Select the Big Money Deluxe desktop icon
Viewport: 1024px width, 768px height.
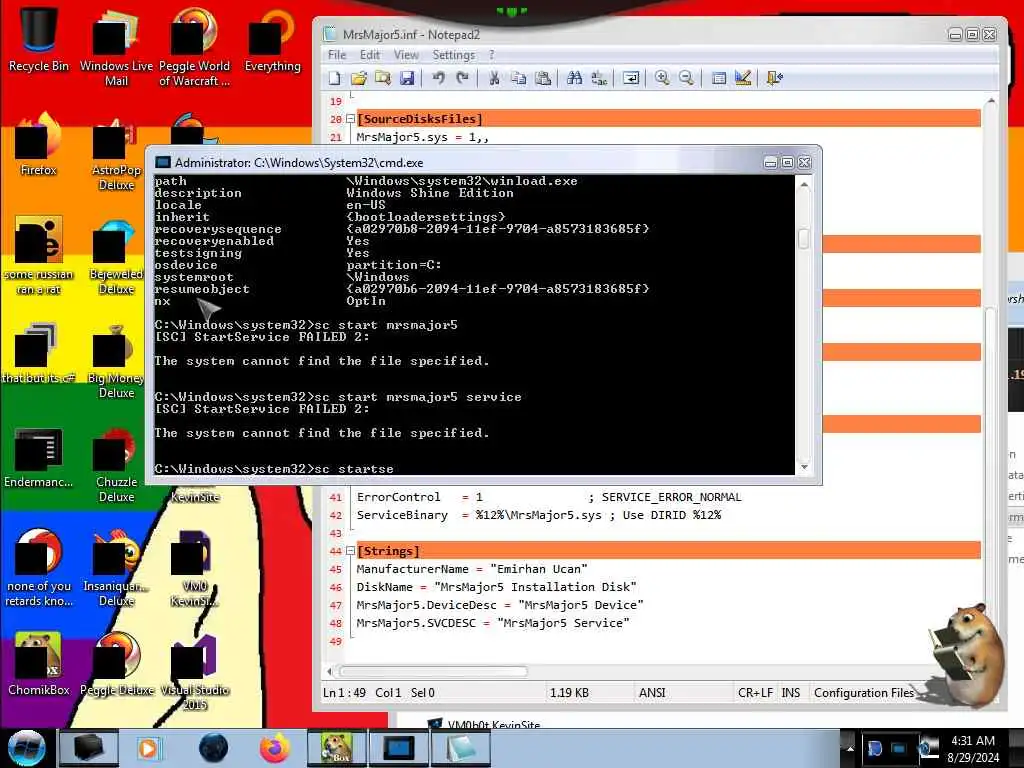[116, 360]
